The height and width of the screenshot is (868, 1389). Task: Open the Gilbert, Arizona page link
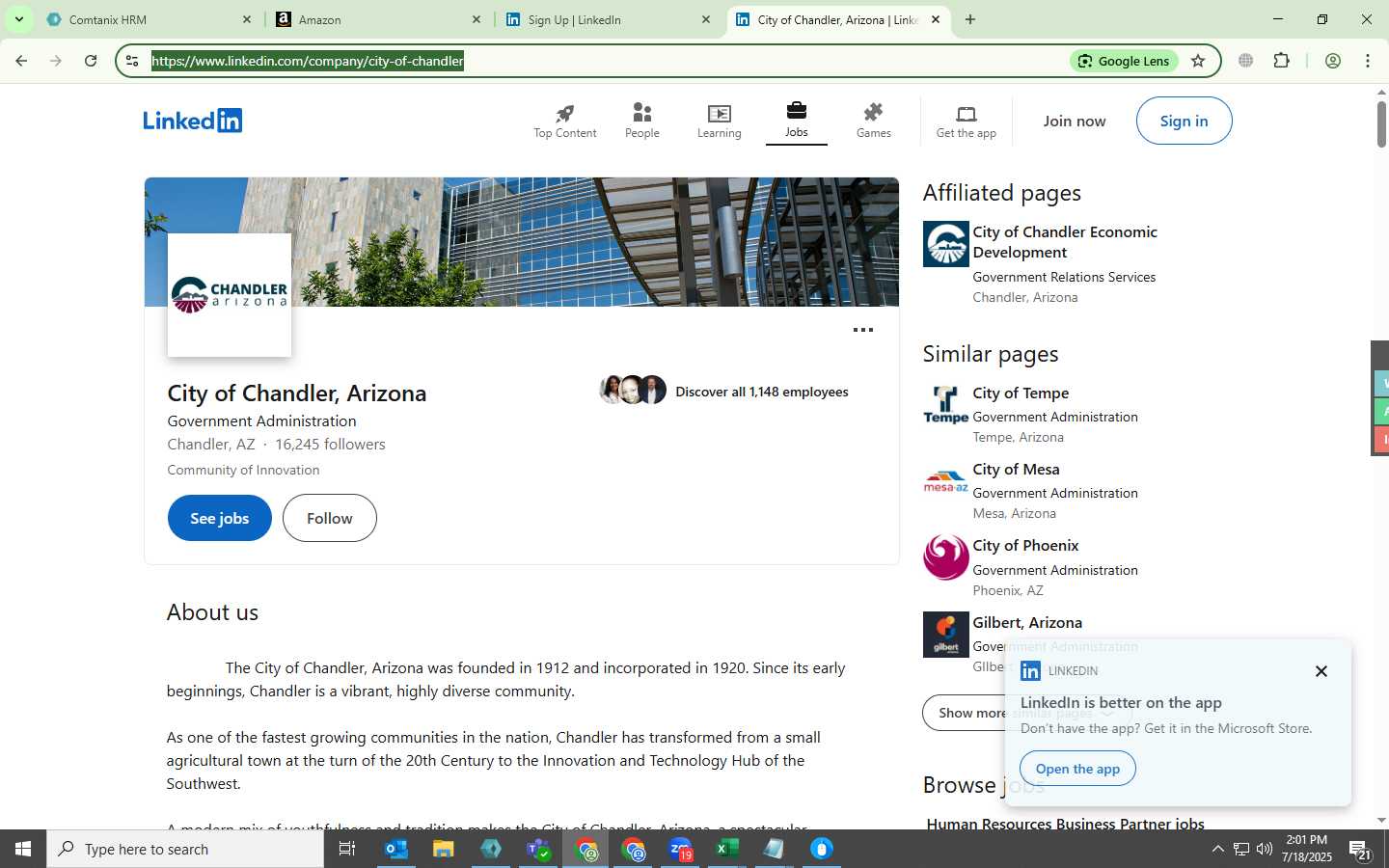click(1027, 622)
